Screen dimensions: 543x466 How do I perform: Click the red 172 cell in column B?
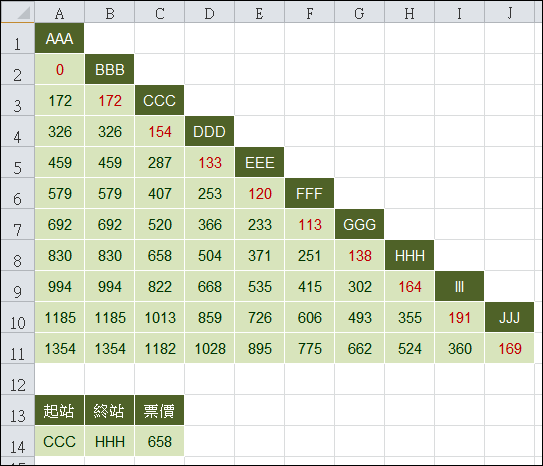(109, 100)
